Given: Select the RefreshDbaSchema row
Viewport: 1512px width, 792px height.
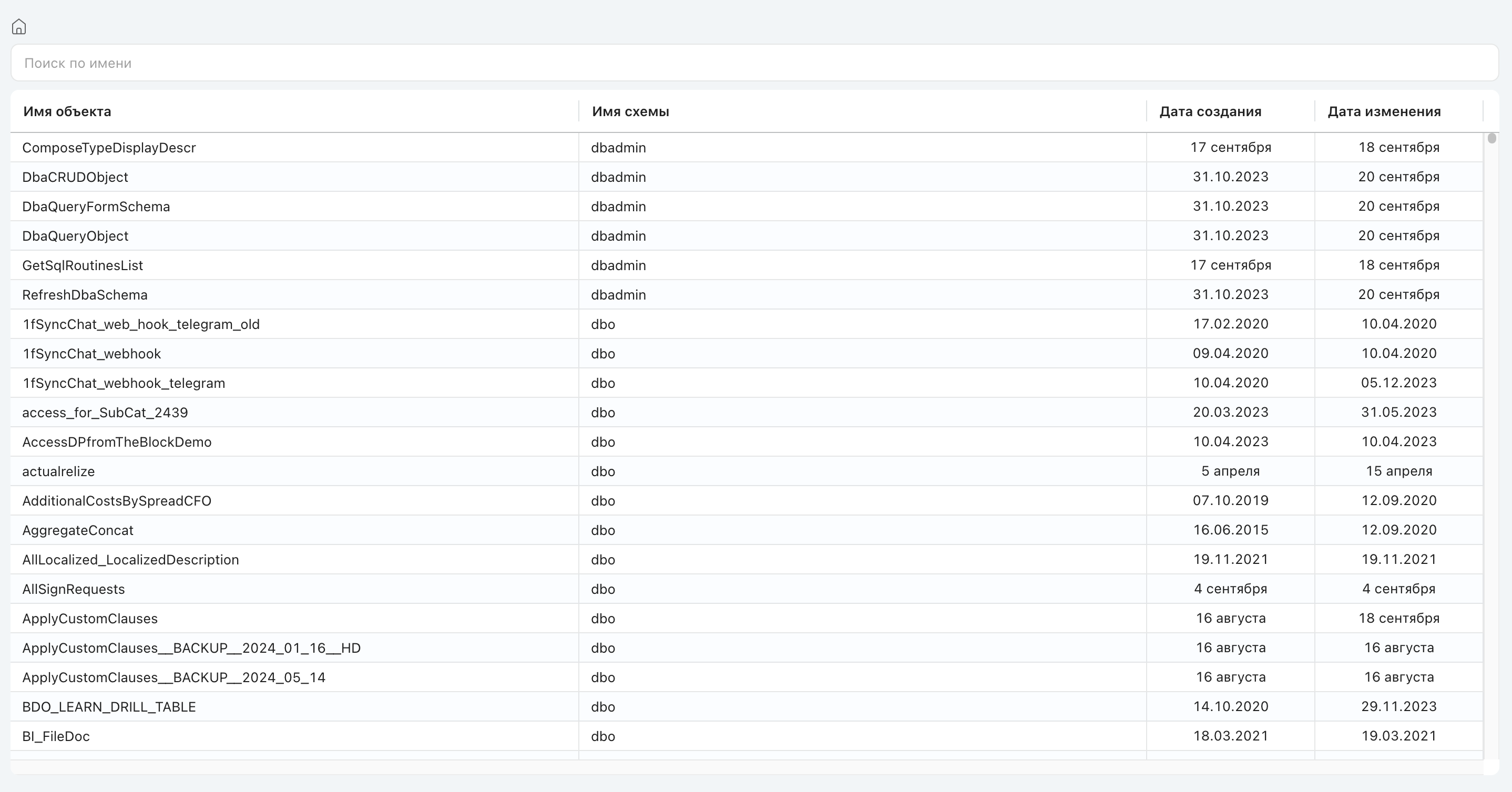Looking at the screenshot, I should coord(747,294).
